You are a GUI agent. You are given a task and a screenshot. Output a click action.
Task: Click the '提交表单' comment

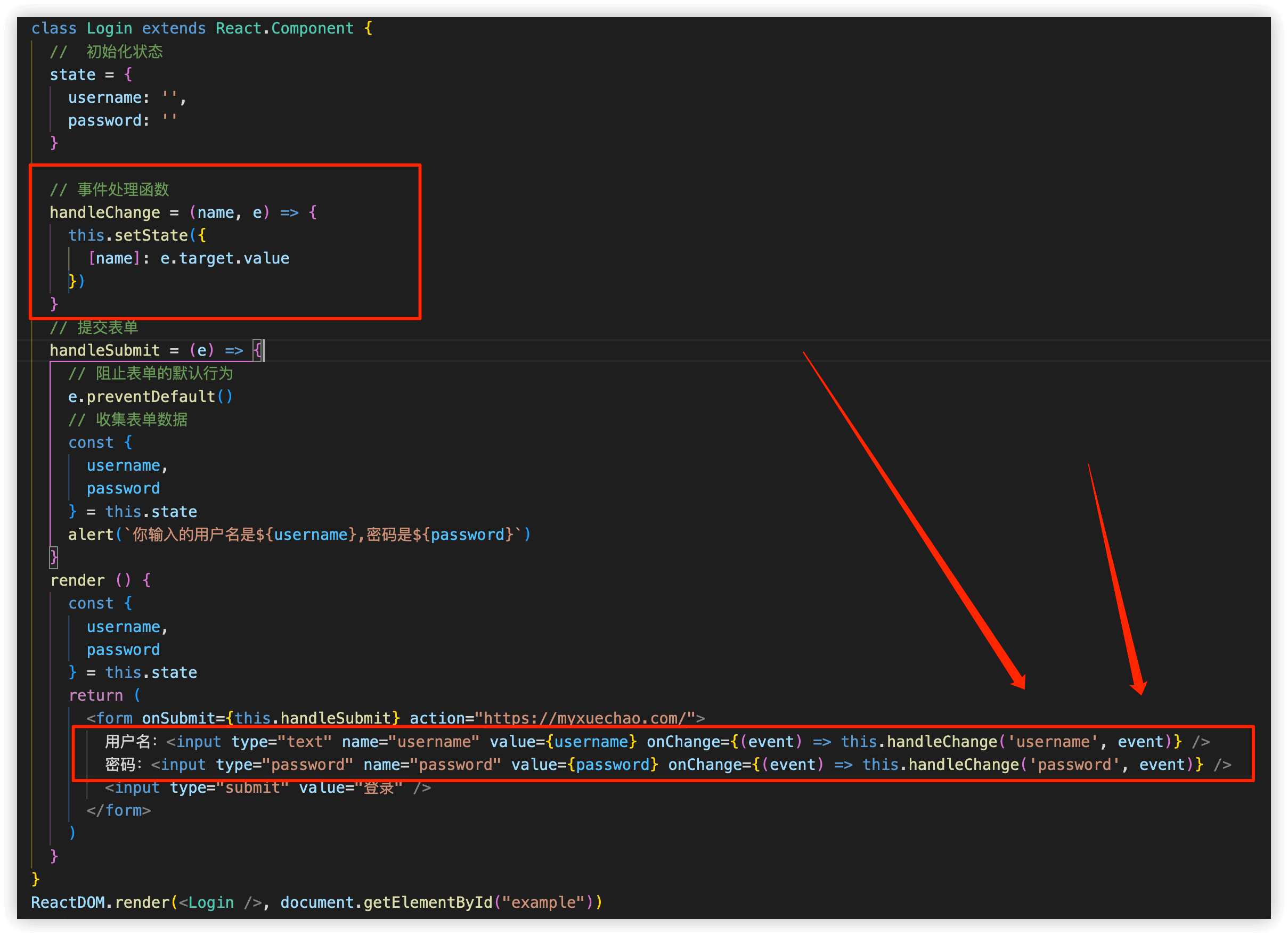[x=94, y=327]
